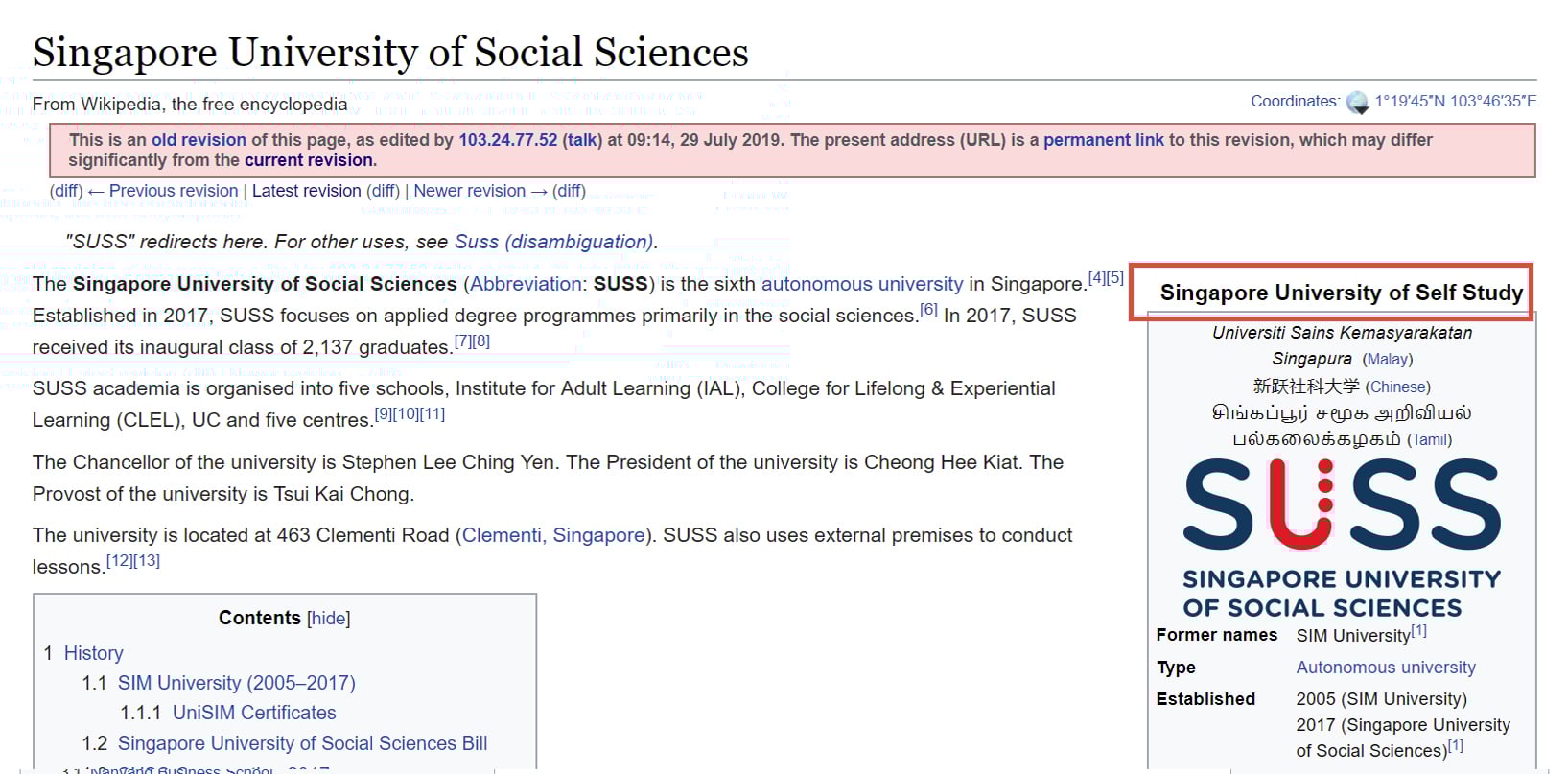Image resolution: width=1568 pixels, height=774 pixels.
Task: Go to Newer revision
Action: pyautogui.click(x=469, y=191)
